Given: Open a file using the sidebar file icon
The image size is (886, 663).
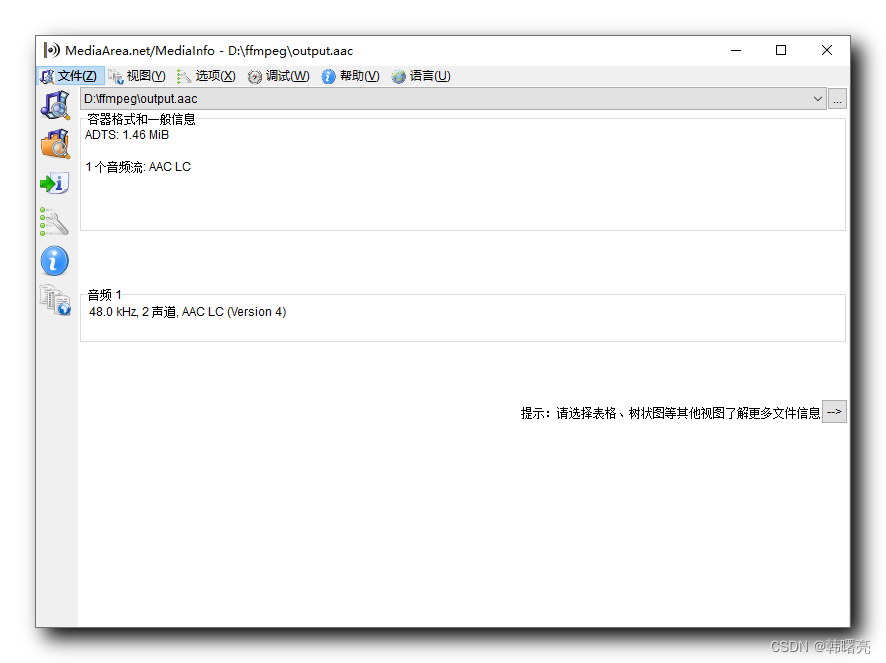Looking at the screenshot, I should [55, 104].
